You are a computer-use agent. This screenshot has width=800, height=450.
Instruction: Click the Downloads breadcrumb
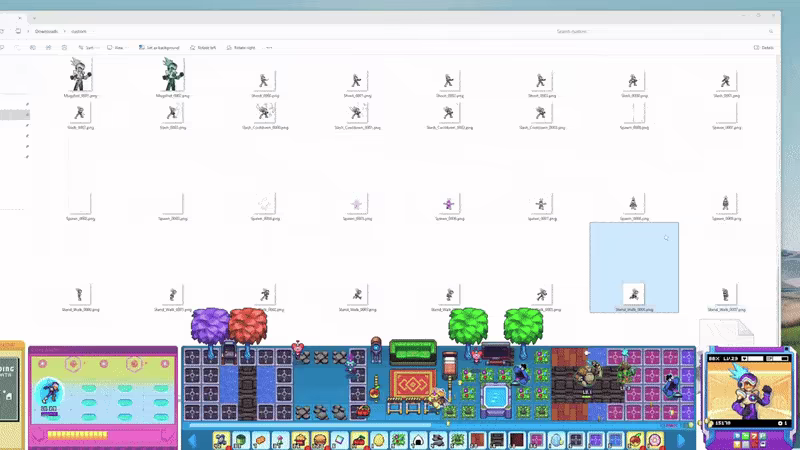46,31
